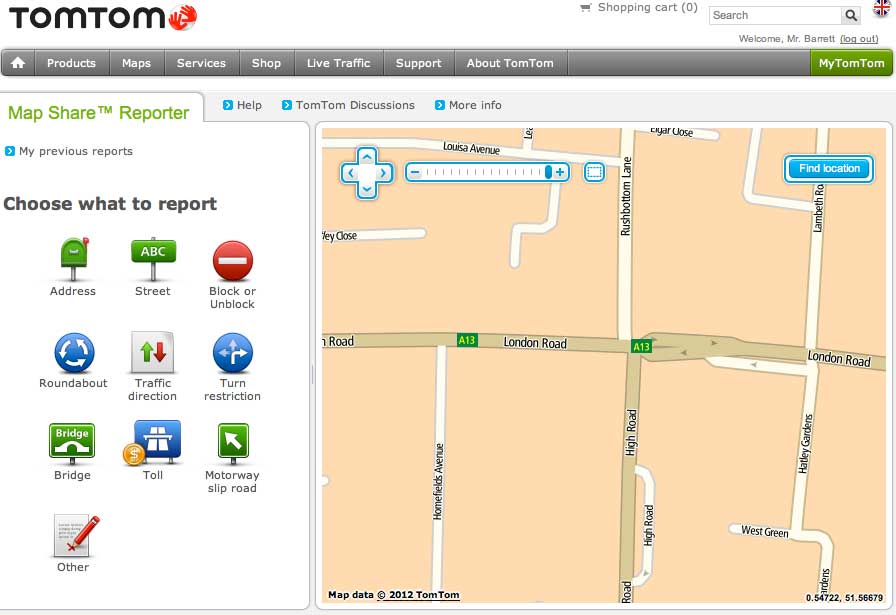The image size is (896, 615).
Task: Pick the Roundabout report icon
Action: tap(74, 353)
